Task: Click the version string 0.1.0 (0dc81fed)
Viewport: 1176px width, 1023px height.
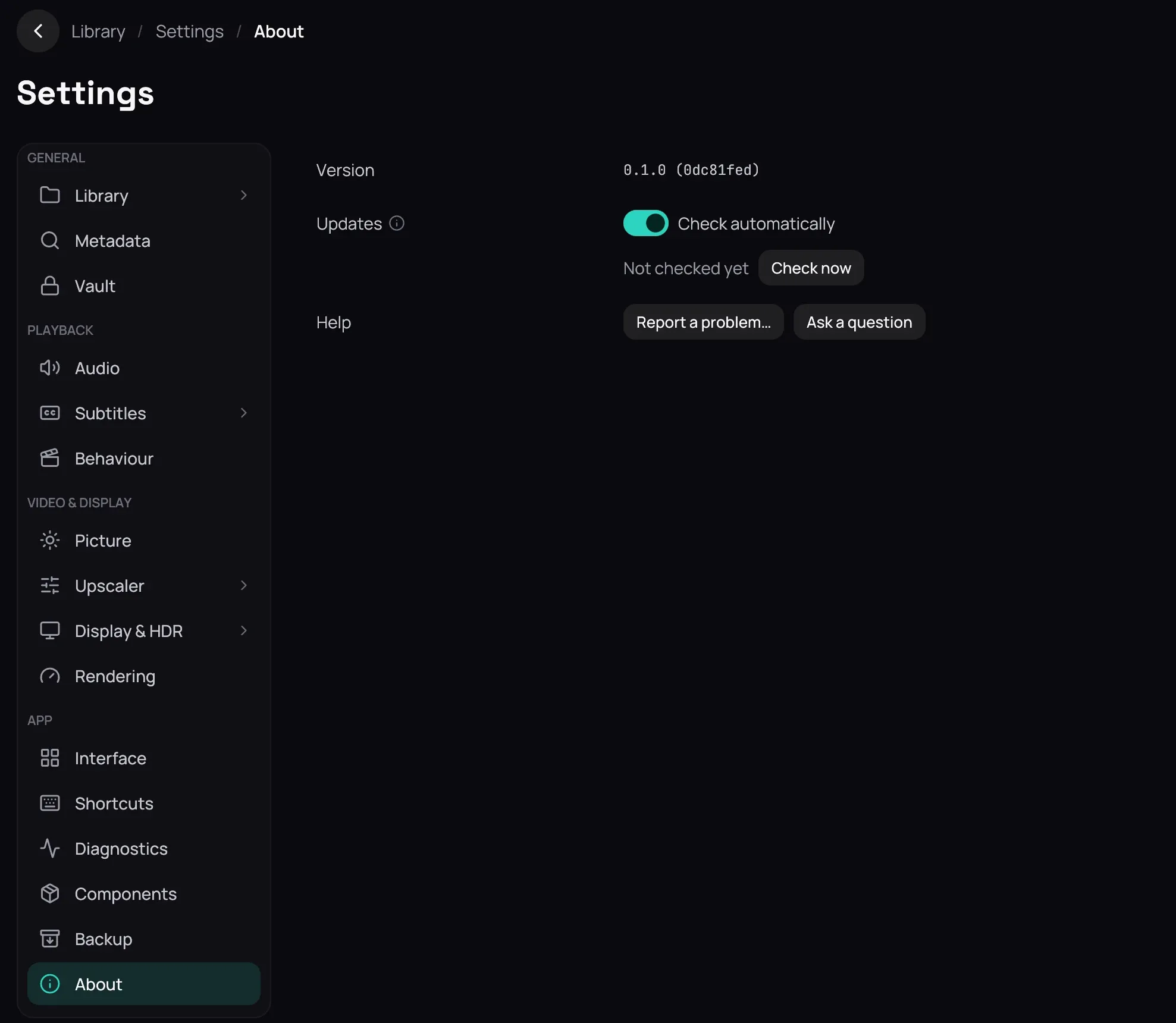Action: tap(691, 170)
